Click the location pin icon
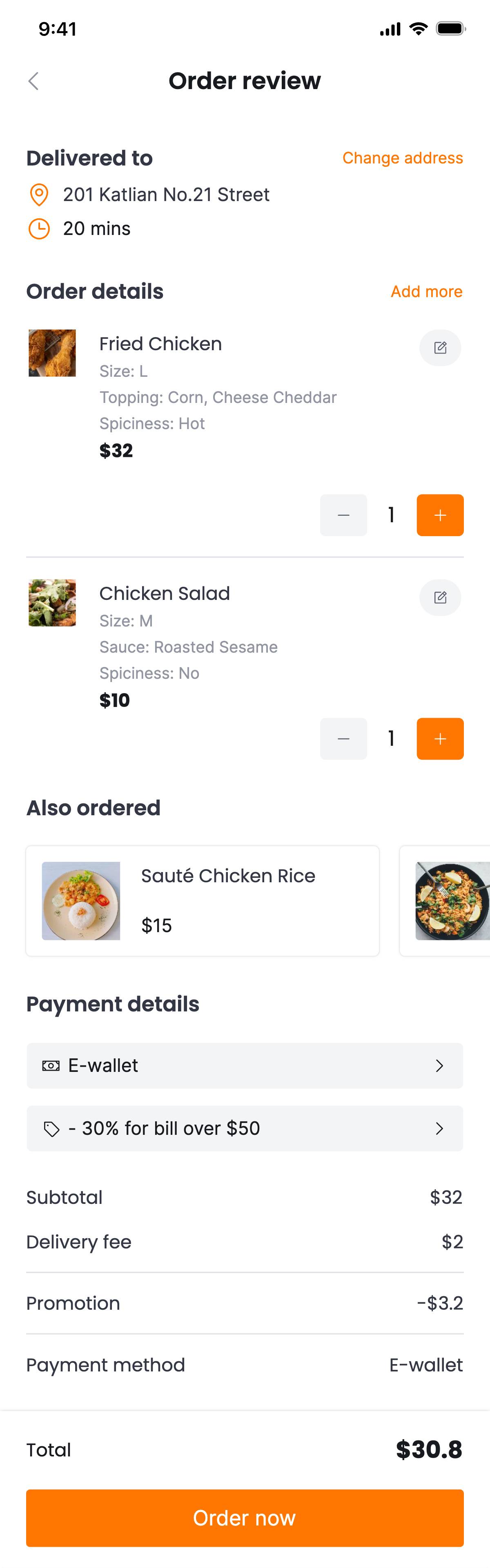Screen dimensions: 490x1568 click(39, 195)
